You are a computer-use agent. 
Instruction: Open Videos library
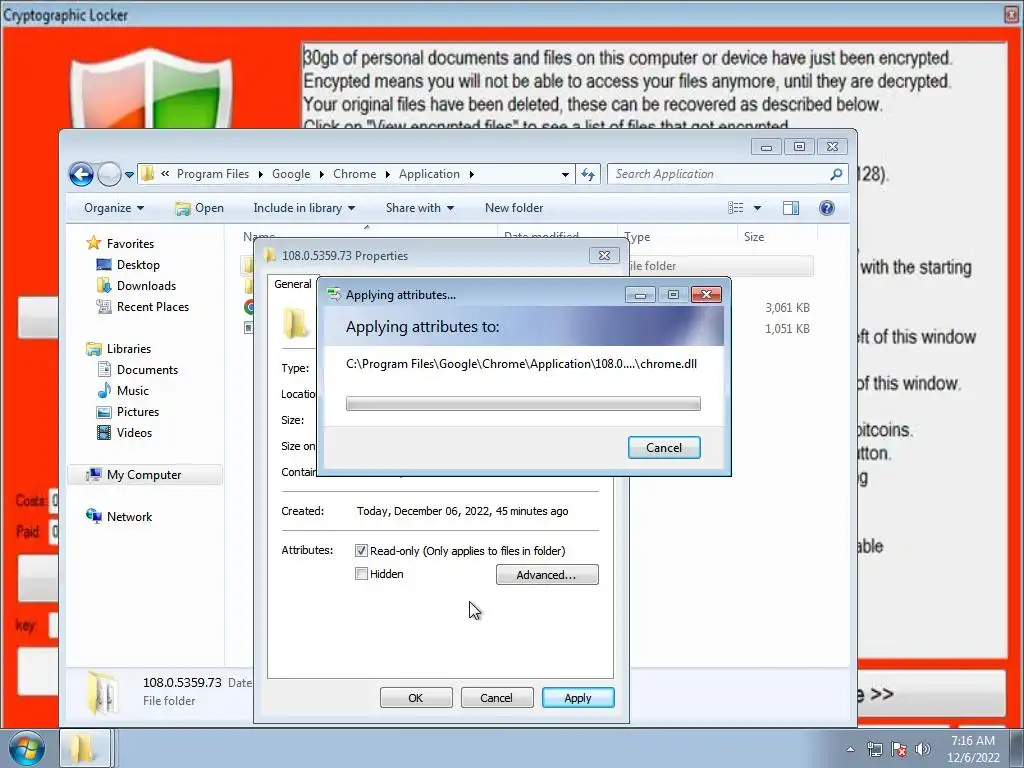[x=134, y=432]
